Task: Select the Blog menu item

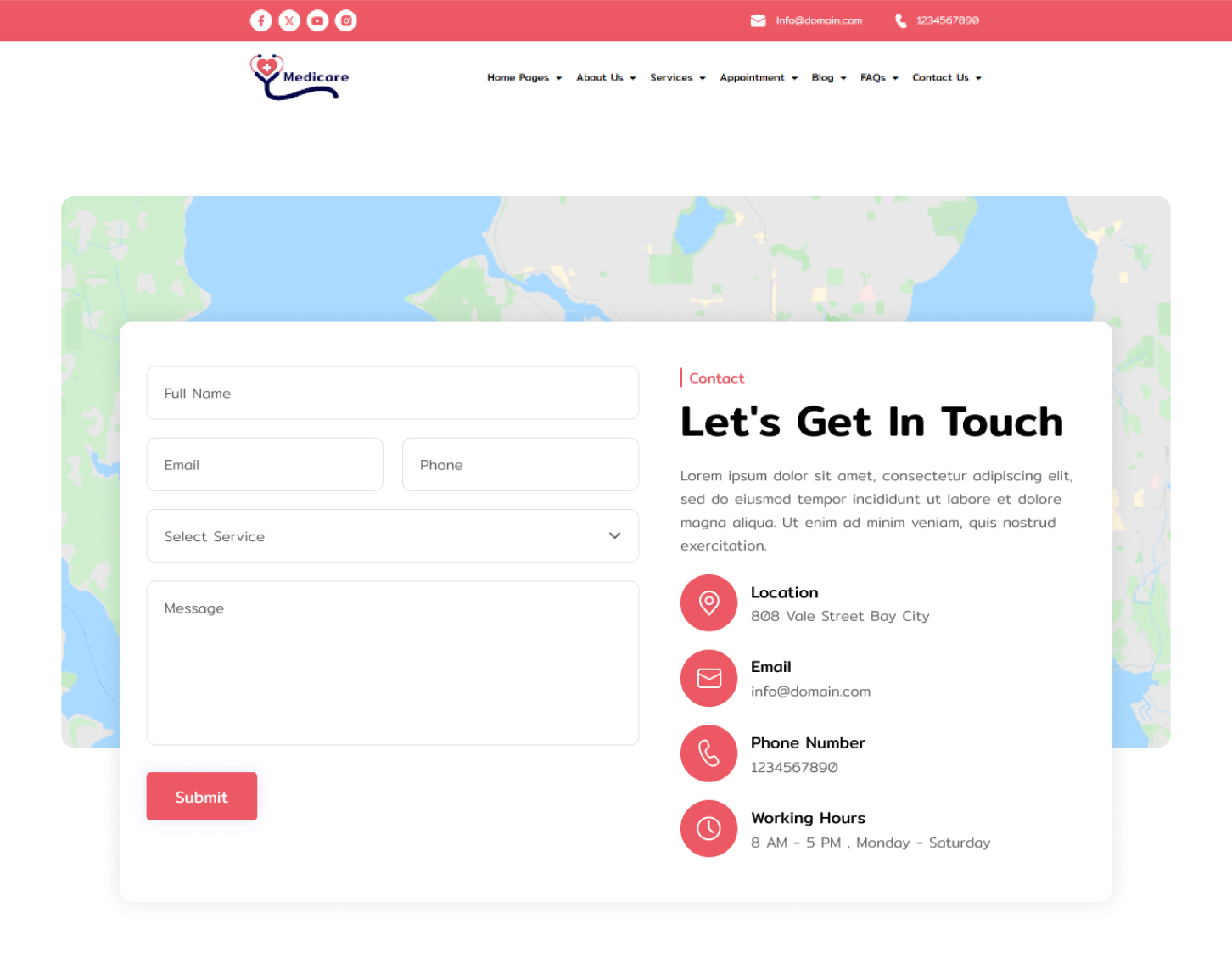Action: point(828,78)
